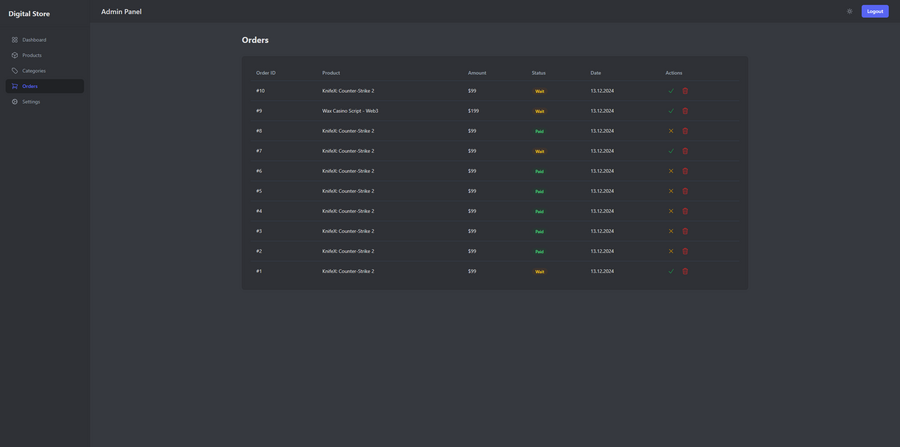Screen dimensions: 900x447
Task: Delete order #4 using trash icon
Action: click(685, 211)
